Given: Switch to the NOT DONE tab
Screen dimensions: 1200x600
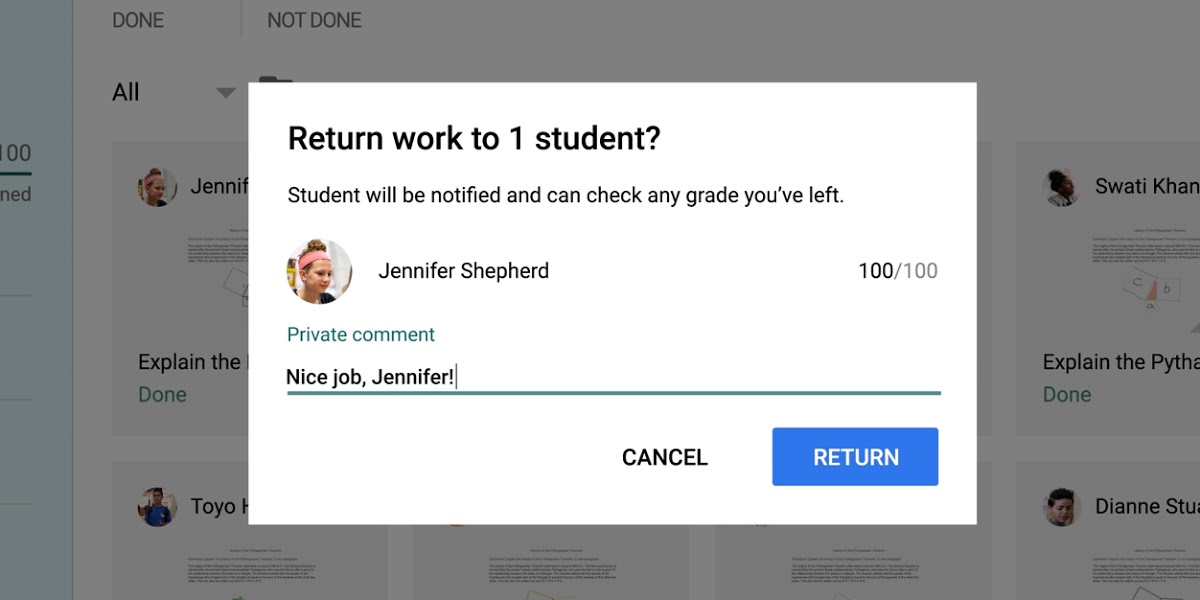Looking at the screenshot, I should [313, 19].
